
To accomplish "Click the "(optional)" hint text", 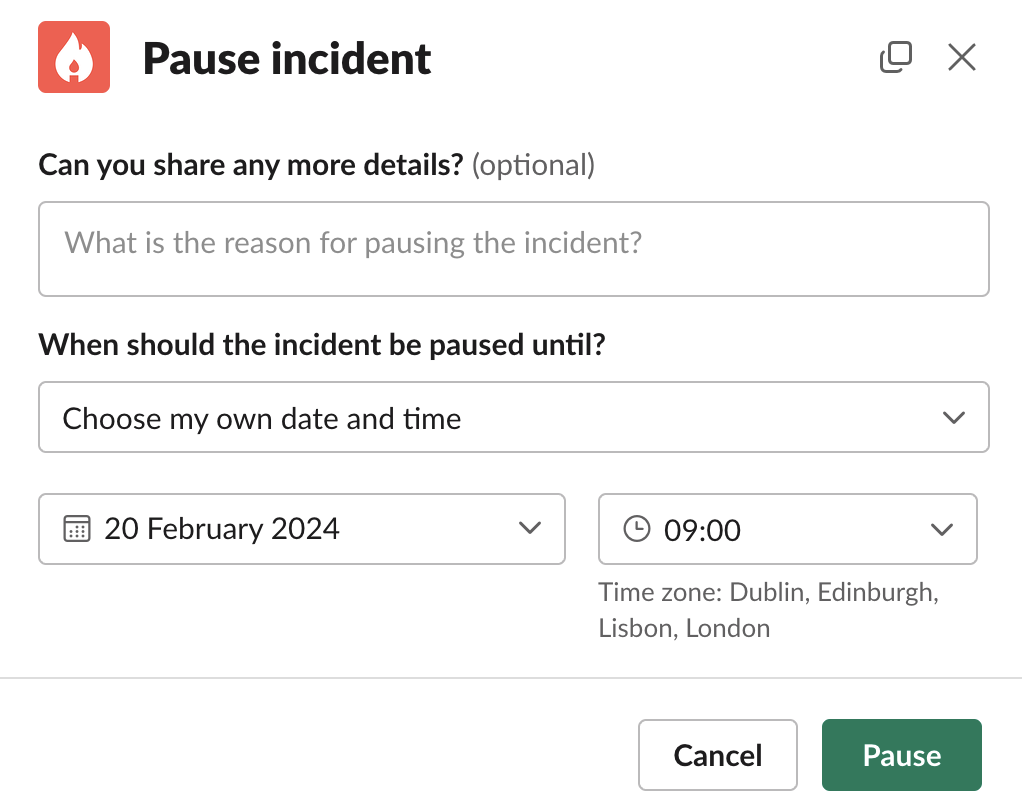I will [x=533, y=164].
